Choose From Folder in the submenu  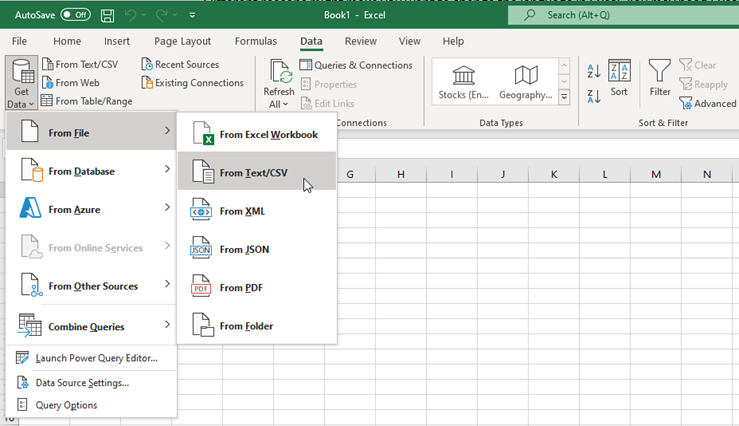point(257,326)
